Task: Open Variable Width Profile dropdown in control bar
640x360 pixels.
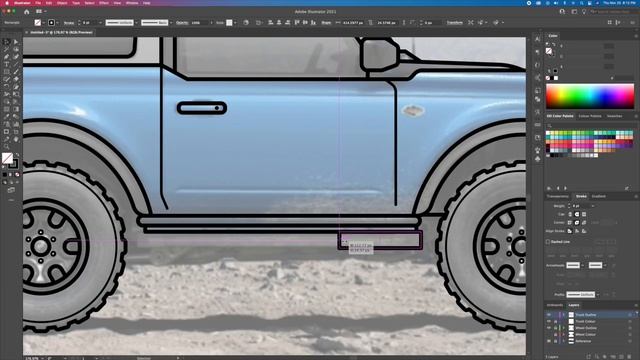Action: tap(136, 22)
